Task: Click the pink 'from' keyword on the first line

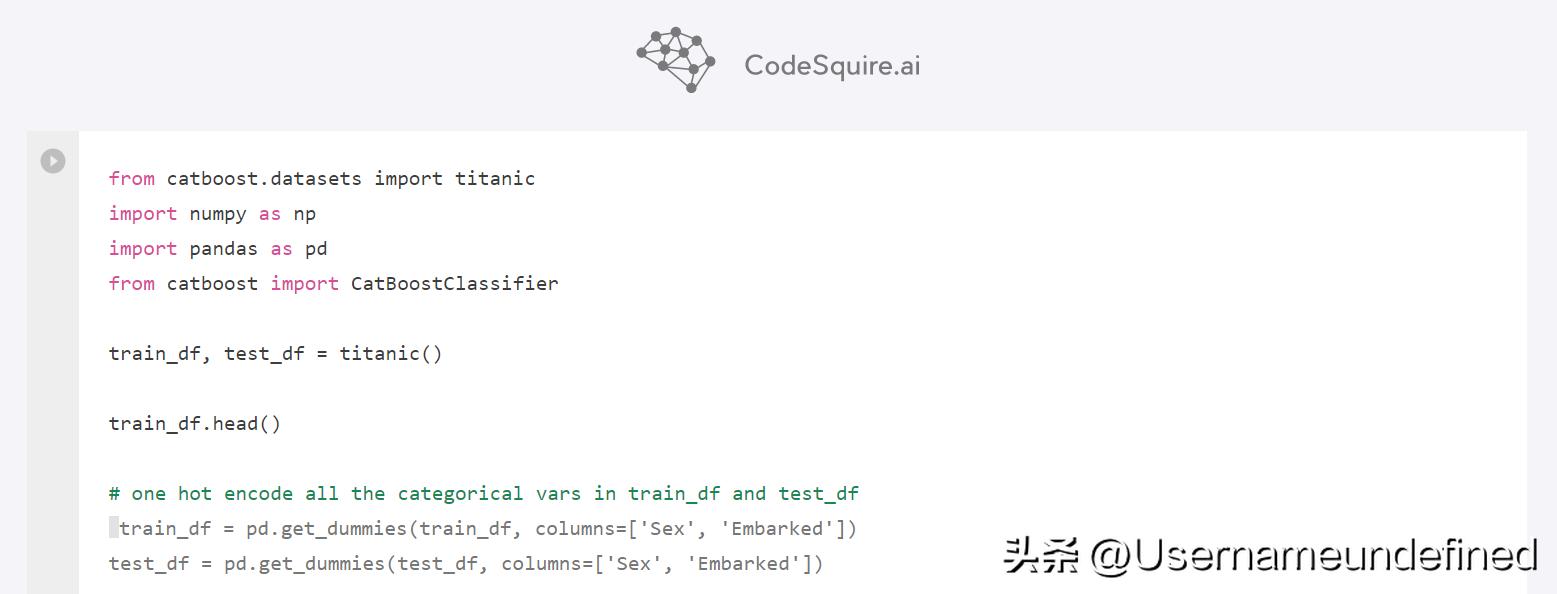Action: (x=131, y=179)
